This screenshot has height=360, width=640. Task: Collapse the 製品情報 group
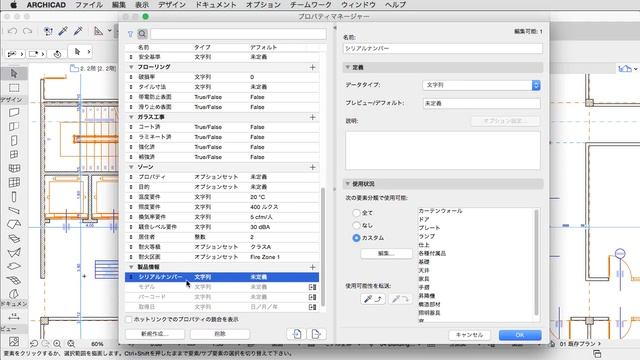[x=131, y=267]
